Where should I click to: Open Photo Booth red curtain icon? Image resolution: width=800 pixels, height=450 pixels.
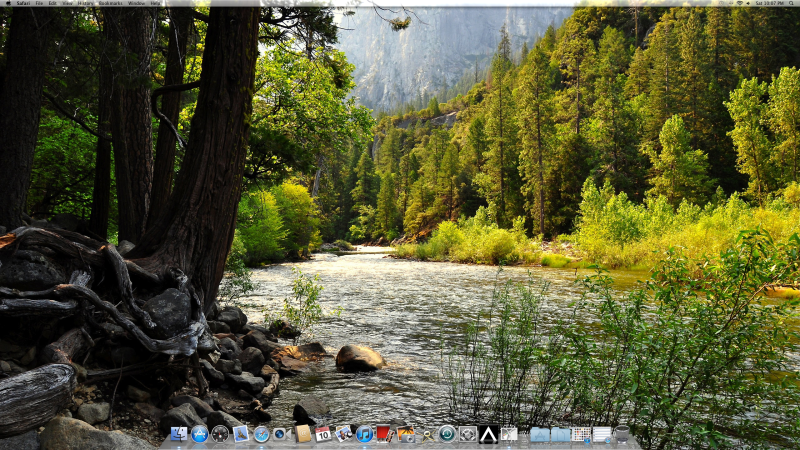point(384,434)
